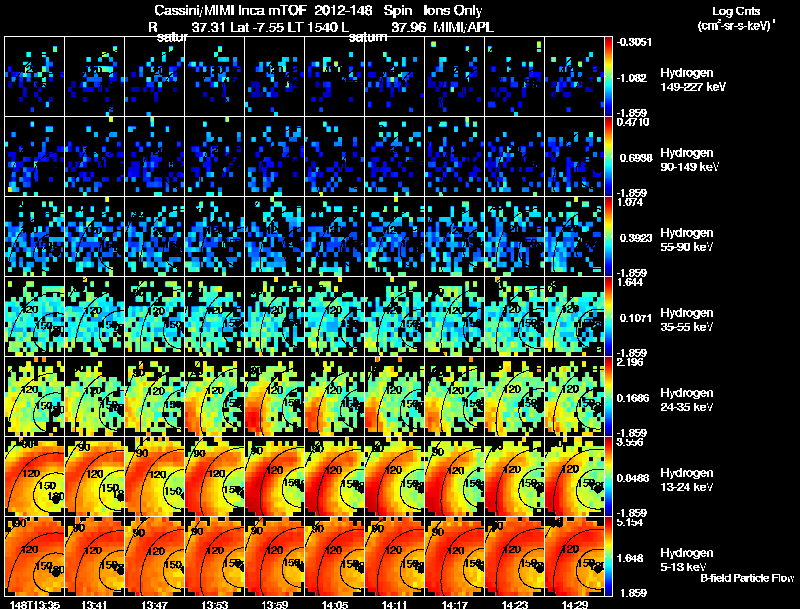Click the 13:41 time label
Viewport: 800px width, 609px height.
94,605
